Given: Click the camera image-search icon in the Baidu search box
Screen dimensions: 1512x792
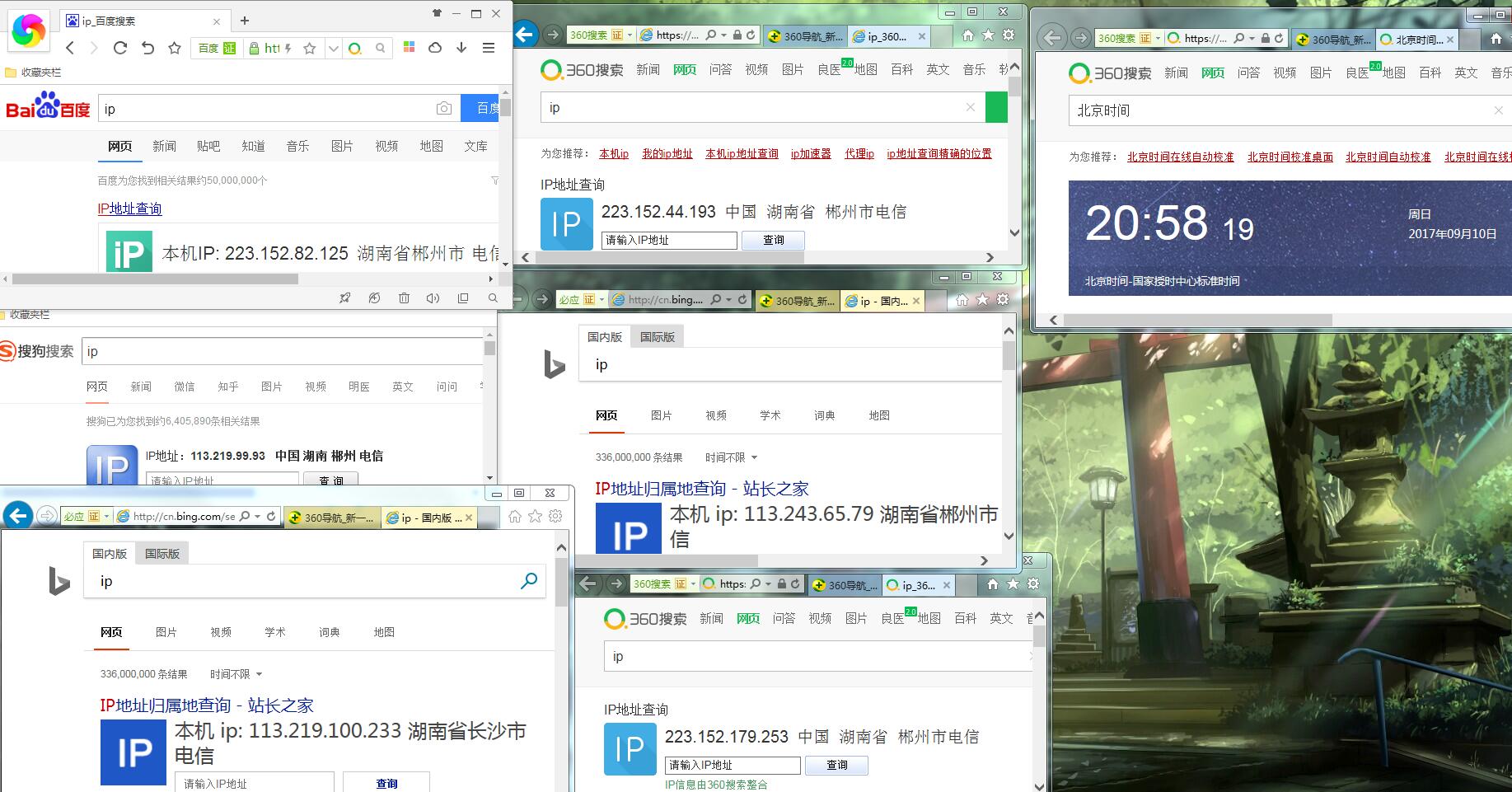Looking at the screenshot, I should [444, 109].
